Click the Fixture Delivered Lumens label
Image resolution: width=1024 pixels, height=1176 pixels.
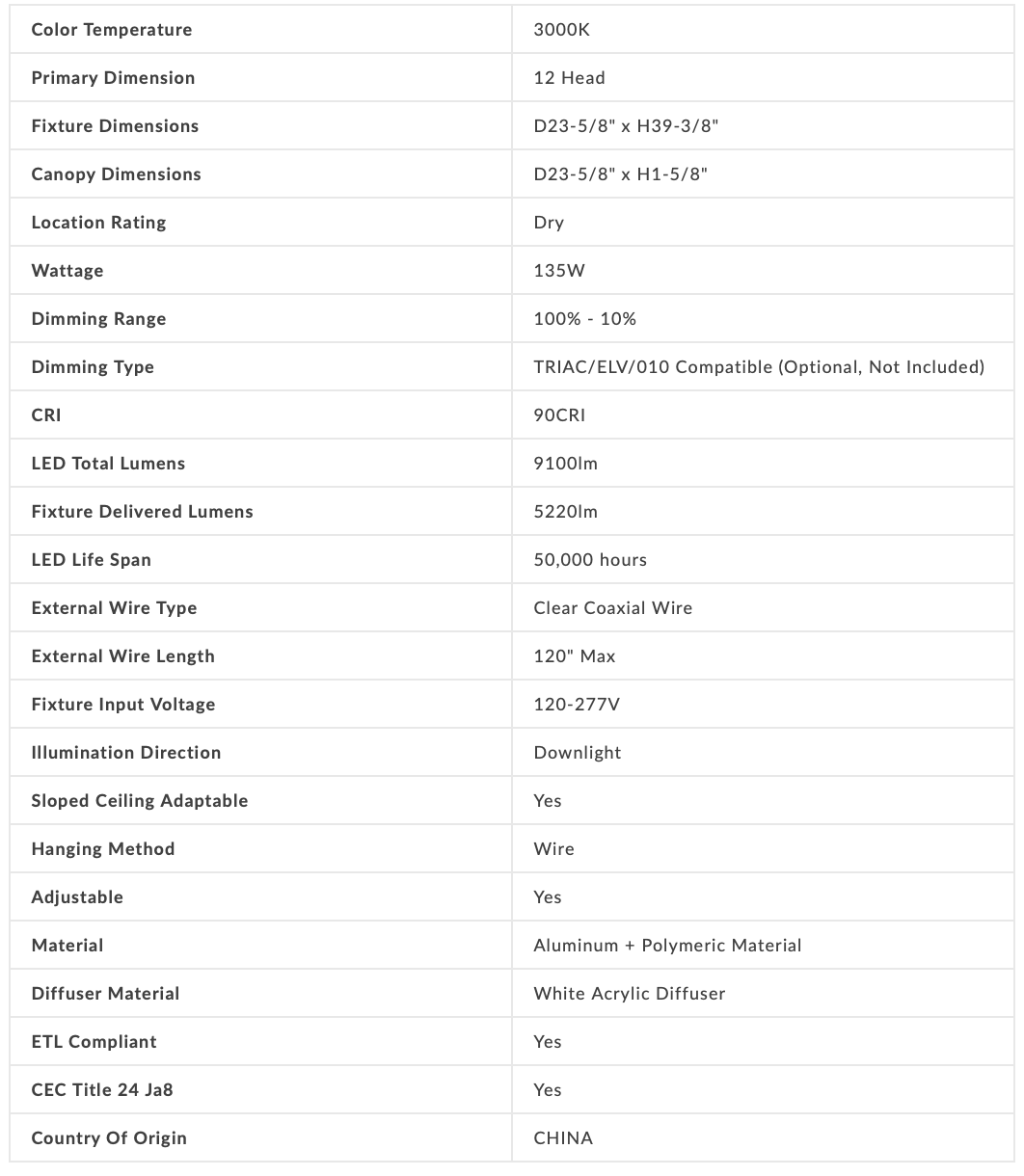[x=142, y=512]
